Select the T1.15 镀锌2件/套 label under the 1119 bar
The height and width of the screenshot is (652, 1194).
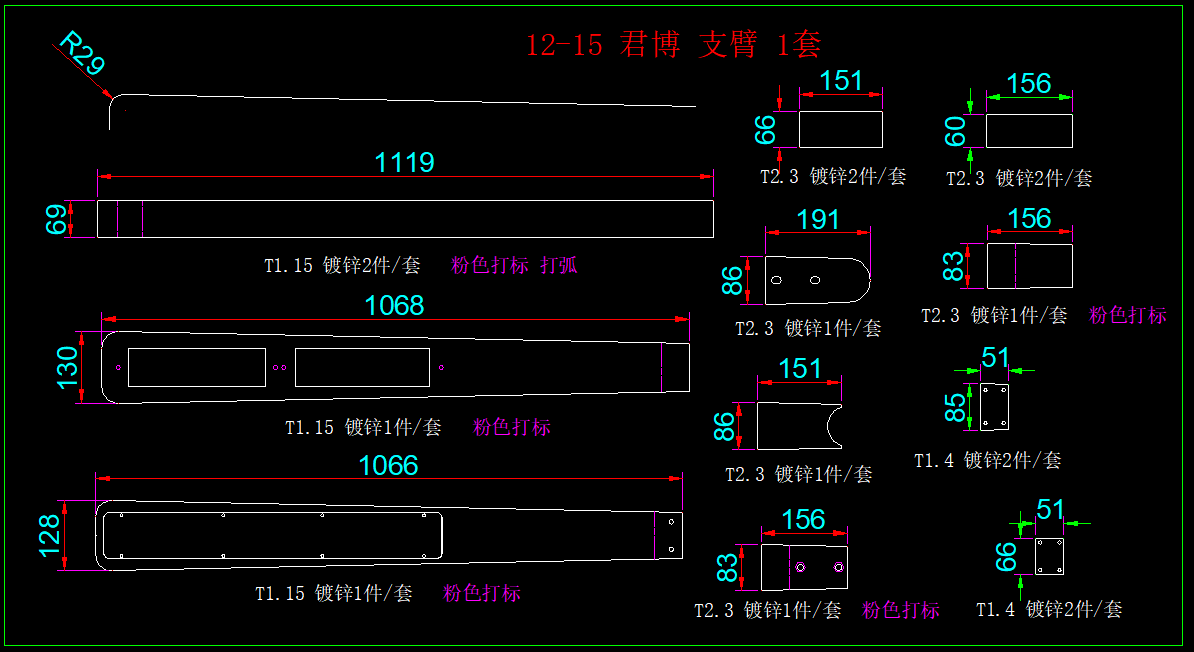pyautogui.click(x=342, y=265)
